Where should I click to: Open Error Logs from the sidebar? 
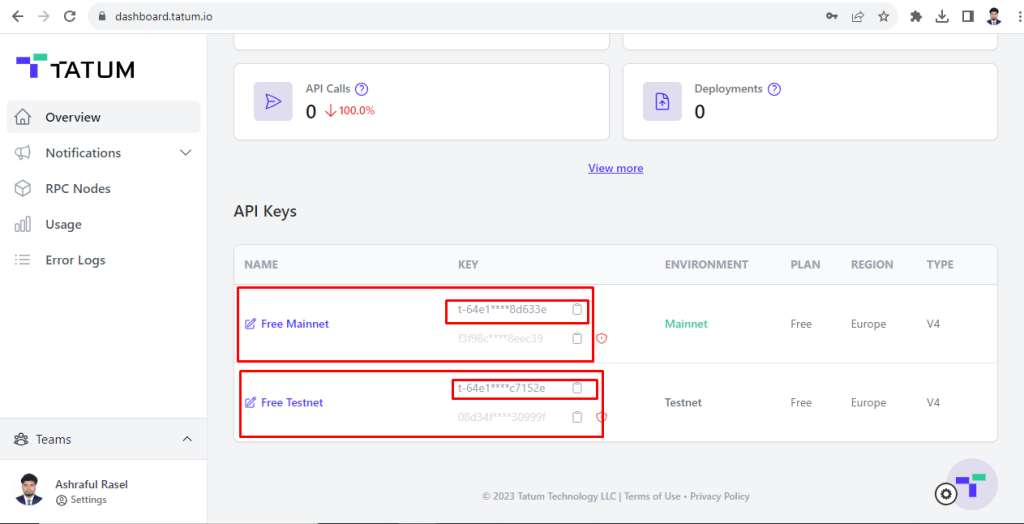(x=74, y=260)
